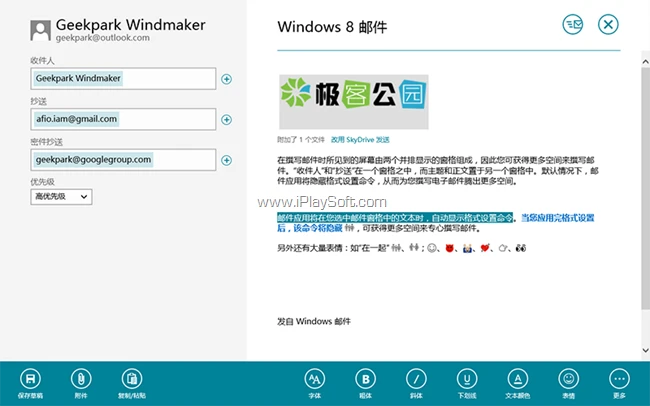Image resolution: width=650 pixels, height=406 pixels.
Task: Discard the draft with the X icon
Action: tap(608, 24)
